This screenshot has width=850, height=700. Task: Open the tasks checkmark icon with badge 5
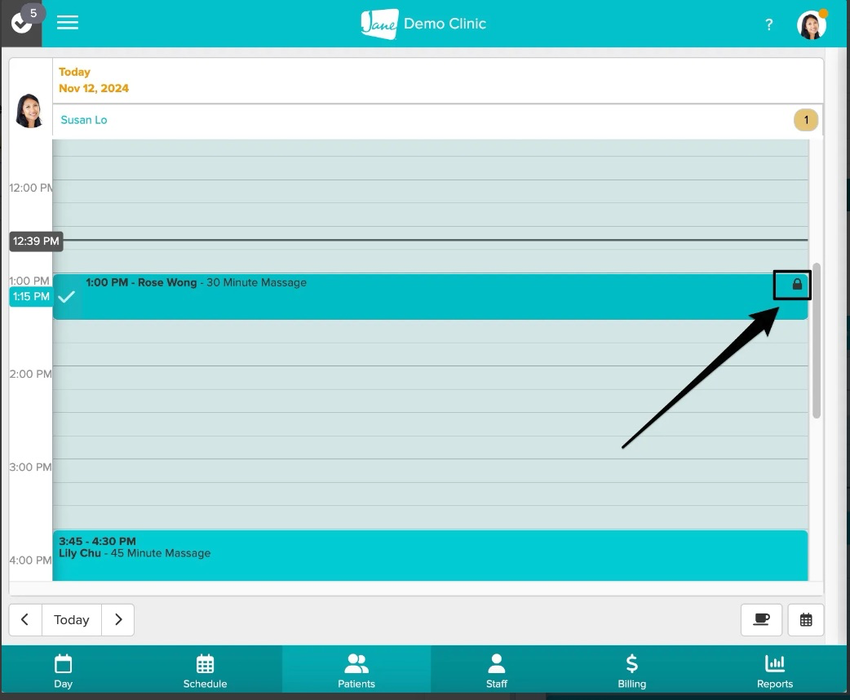22,23
